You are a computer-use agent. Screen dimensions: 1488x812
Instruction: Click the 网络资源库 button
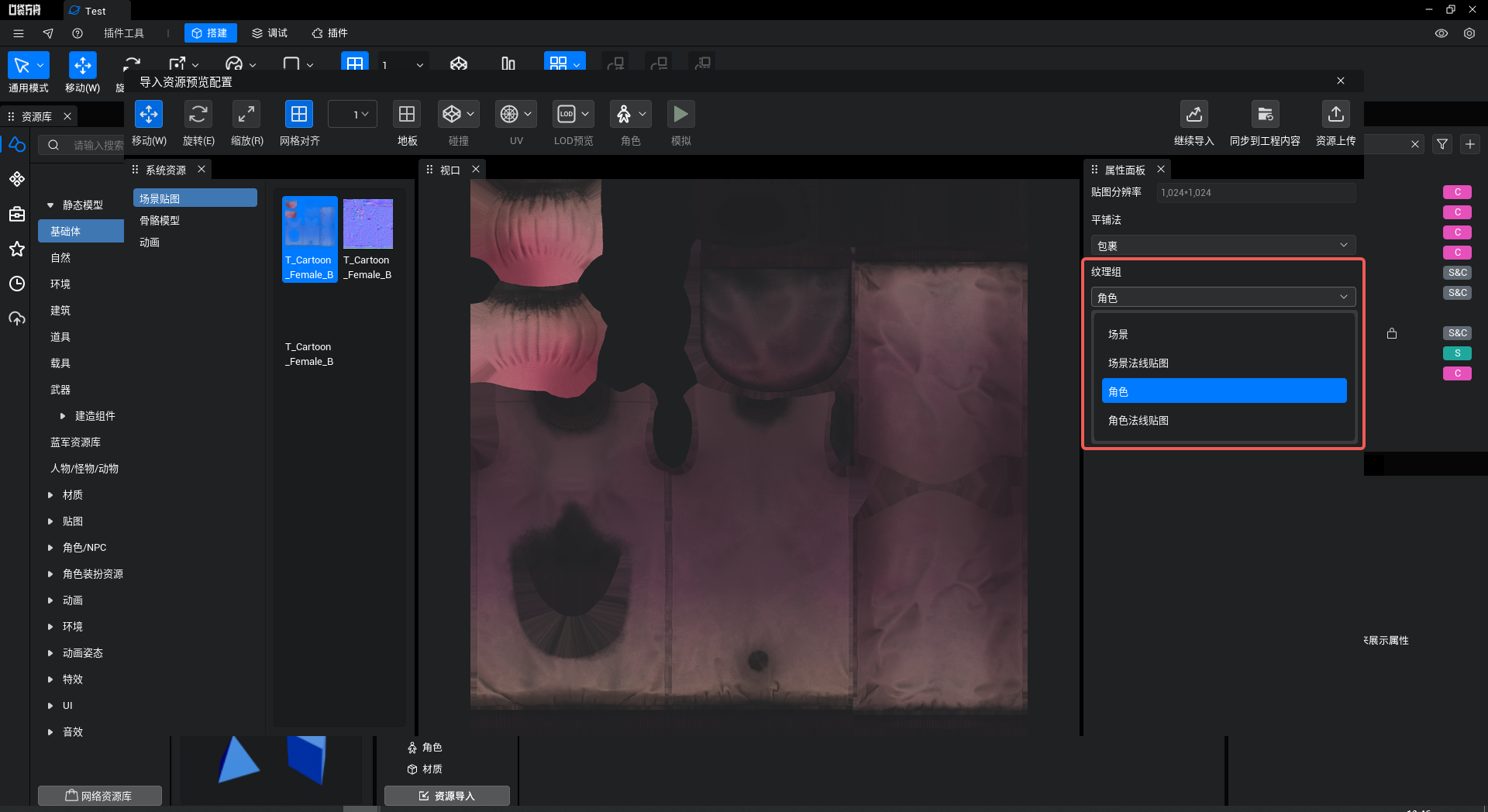[100, 796]
